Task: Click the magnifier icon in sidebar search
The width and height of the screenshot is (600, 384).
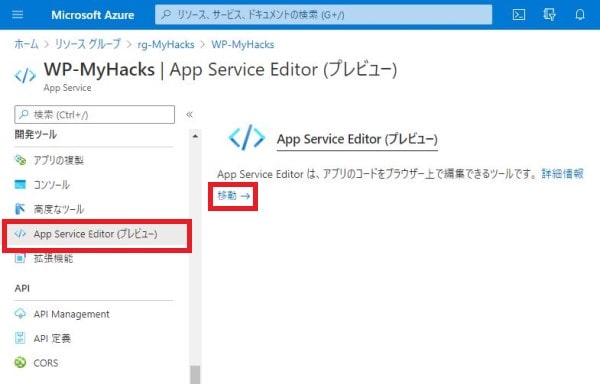Action: tap(24, 114)
